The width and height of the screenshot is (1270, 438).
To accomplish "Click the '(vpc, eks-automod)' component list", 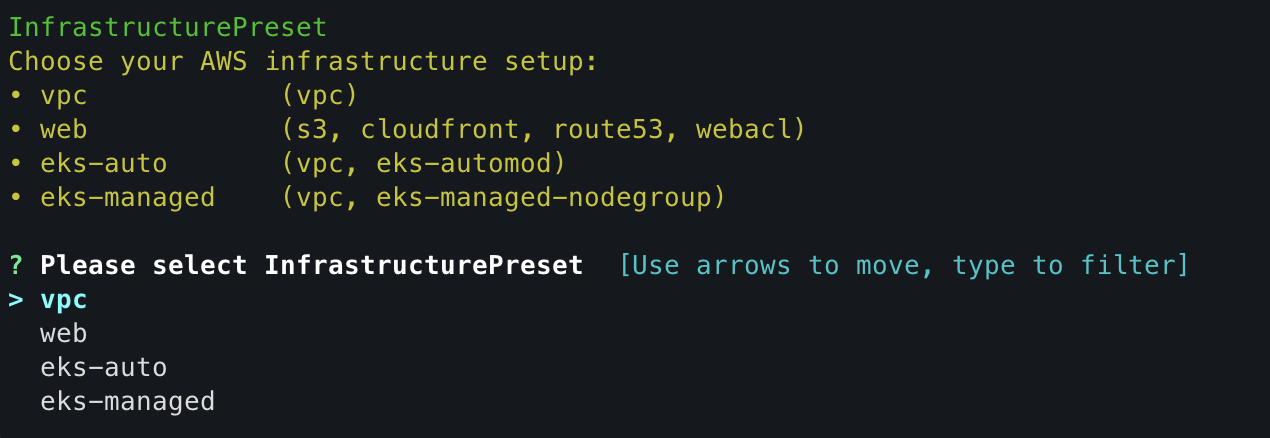I will [423, 163].
